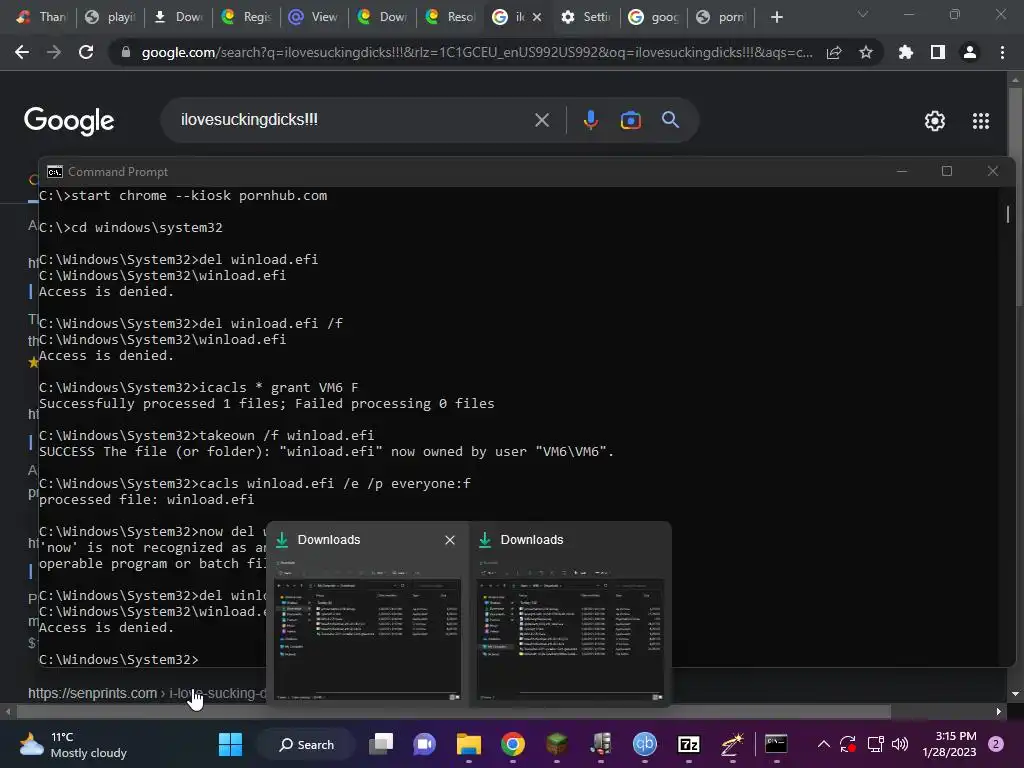
Task: Switch to the 'playi' tab
Action: click(x=110, y=17)
